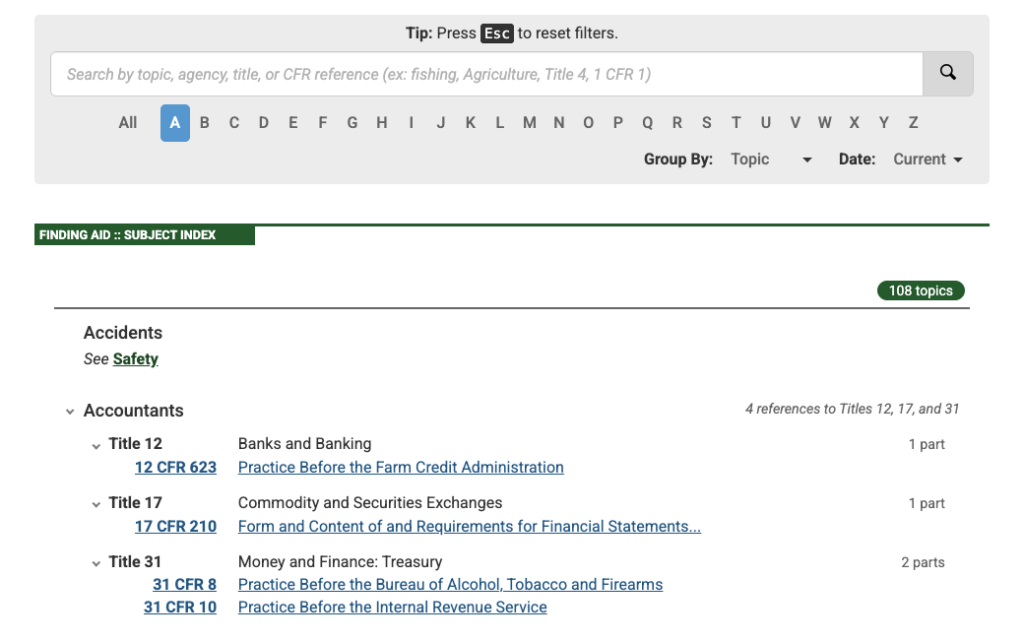Filter topics by letter E
The image size is (1024, 642).
click(x=293, y=123)
